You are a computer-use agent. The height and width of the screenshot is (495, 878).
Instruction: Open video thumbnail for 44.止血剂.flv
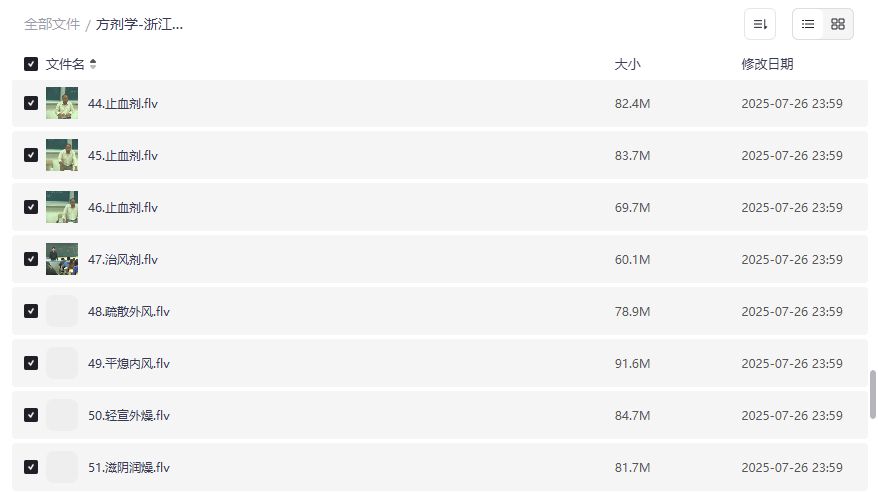click(62, 103)
